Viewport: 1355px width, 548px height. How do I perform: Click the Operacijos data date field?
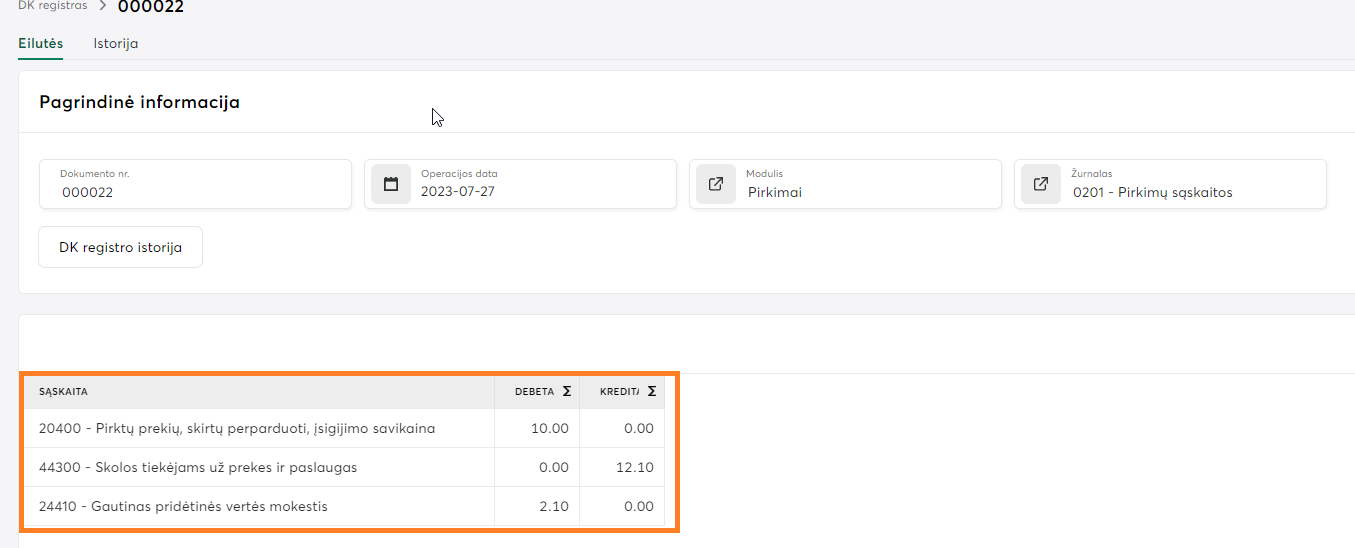(540, 192)
